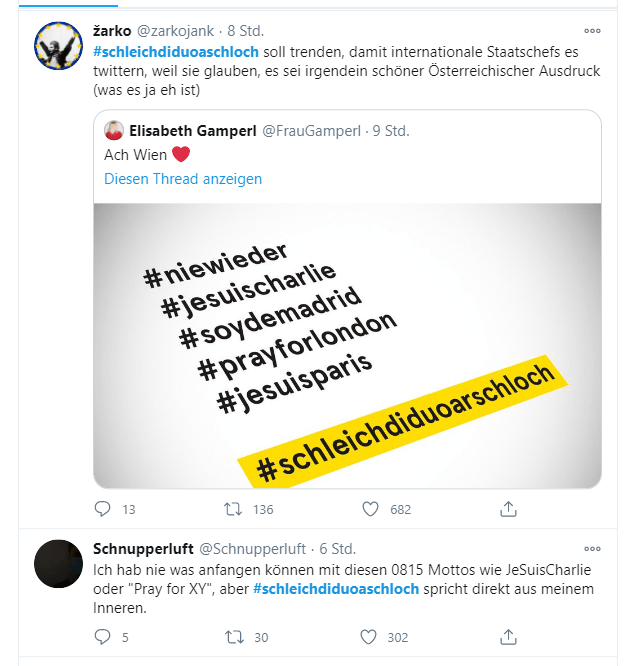The height and width of the screenshot is (666, 626).
Task: Open the quoted tweet hashtag image
Action: 347,345
